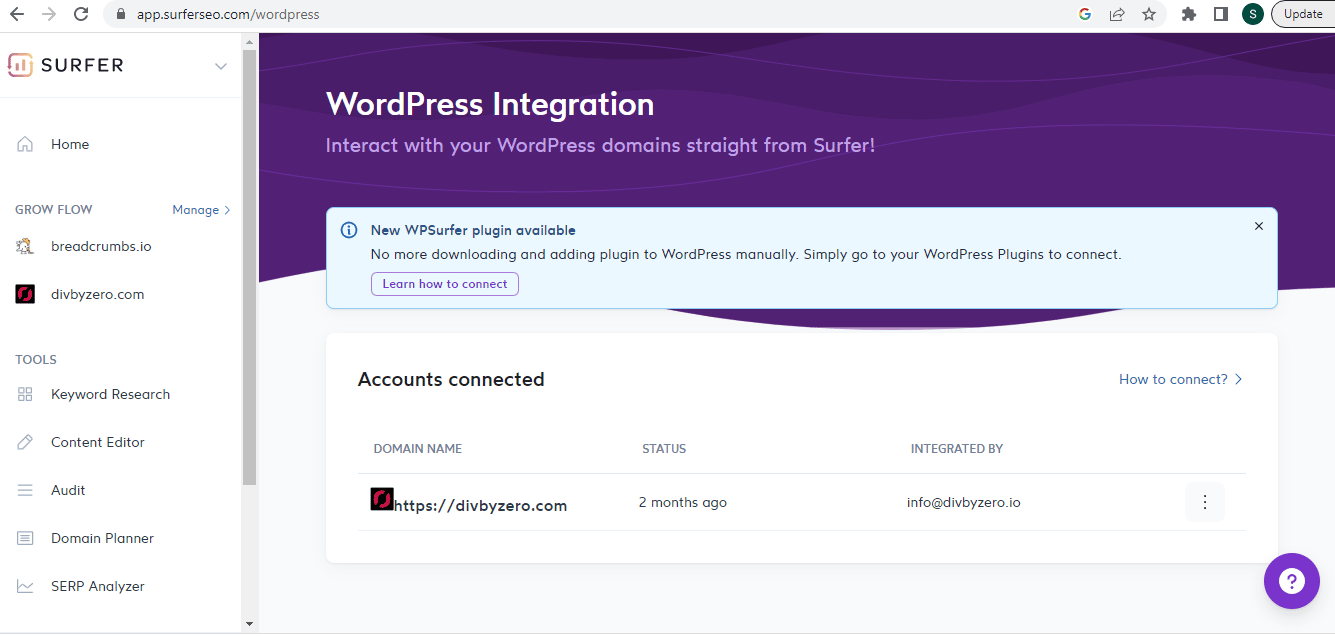
Task: Open the How to connect? link
Action: coord(1181,379)
